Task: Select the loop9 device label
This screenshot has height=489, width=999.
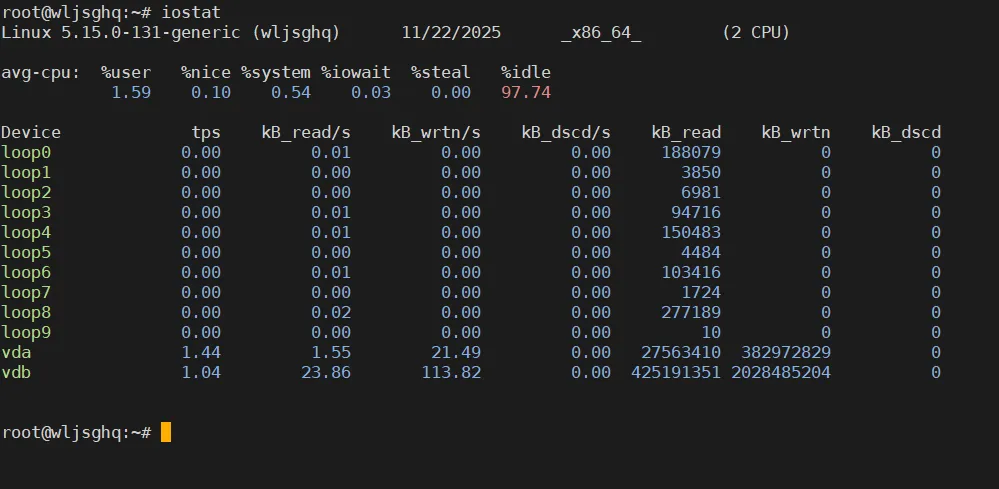Action: click(26, 332)
